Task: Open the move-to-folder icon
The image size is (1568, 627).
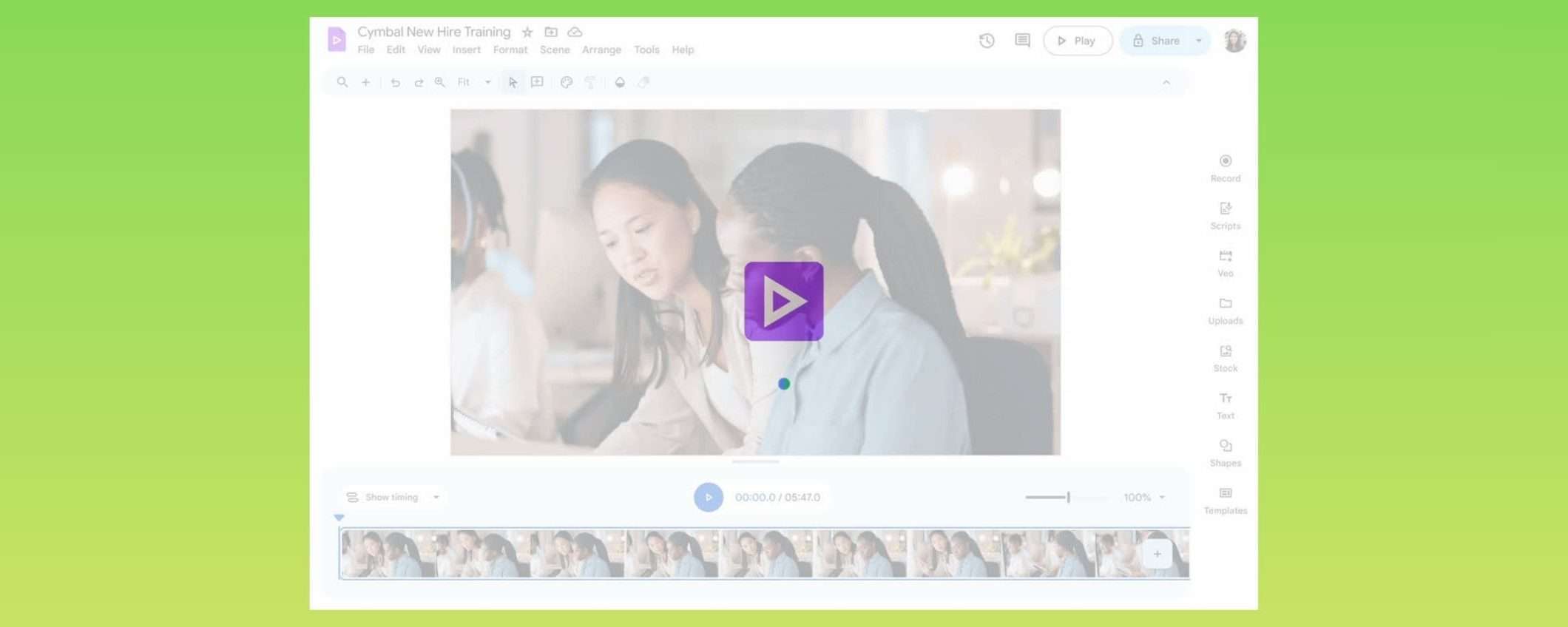Action: coord(551,32)
